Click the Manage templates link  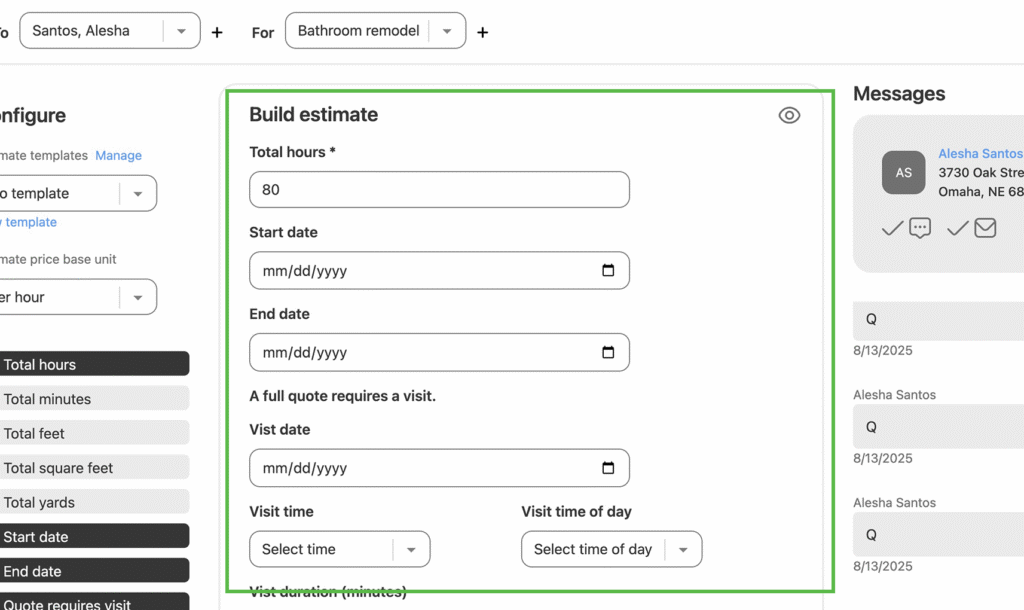pos(118,156)
